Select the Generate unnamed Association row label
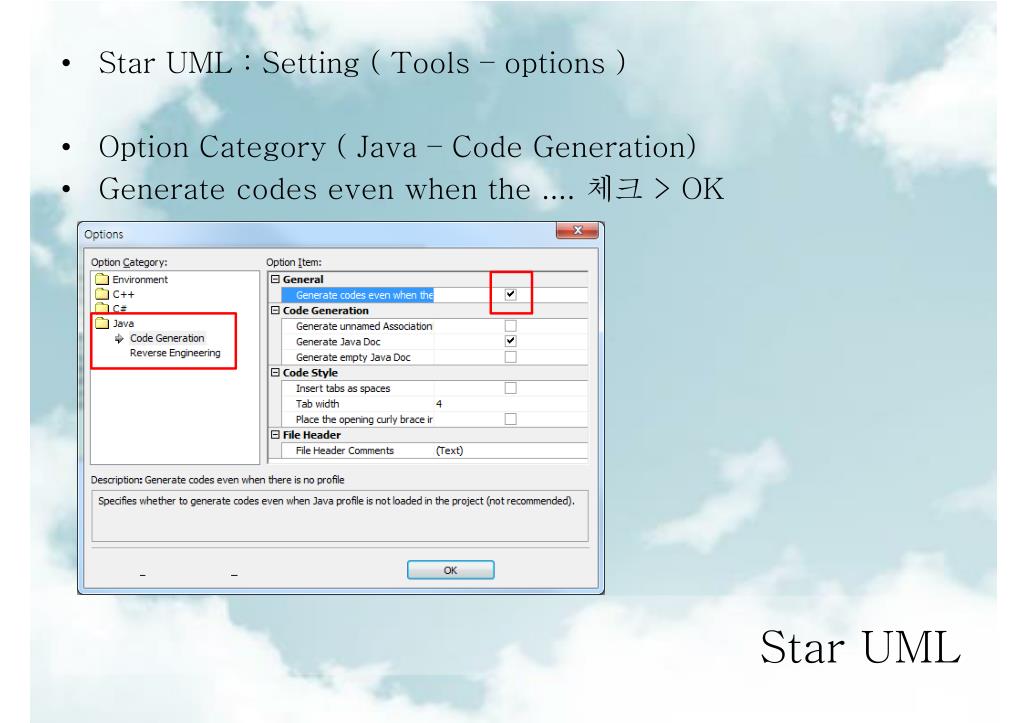The width and height of the screenshot is (1023, 723). coord(364,326)
